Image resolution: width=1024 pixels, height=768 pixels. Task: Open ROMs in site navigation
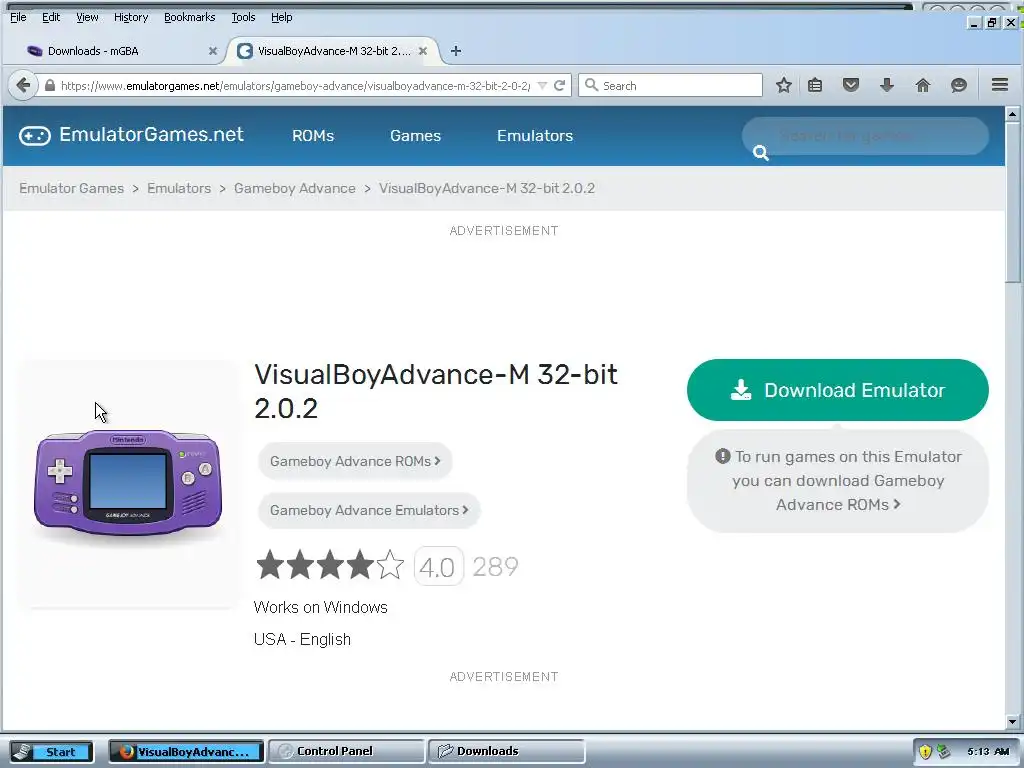(313, 135)
